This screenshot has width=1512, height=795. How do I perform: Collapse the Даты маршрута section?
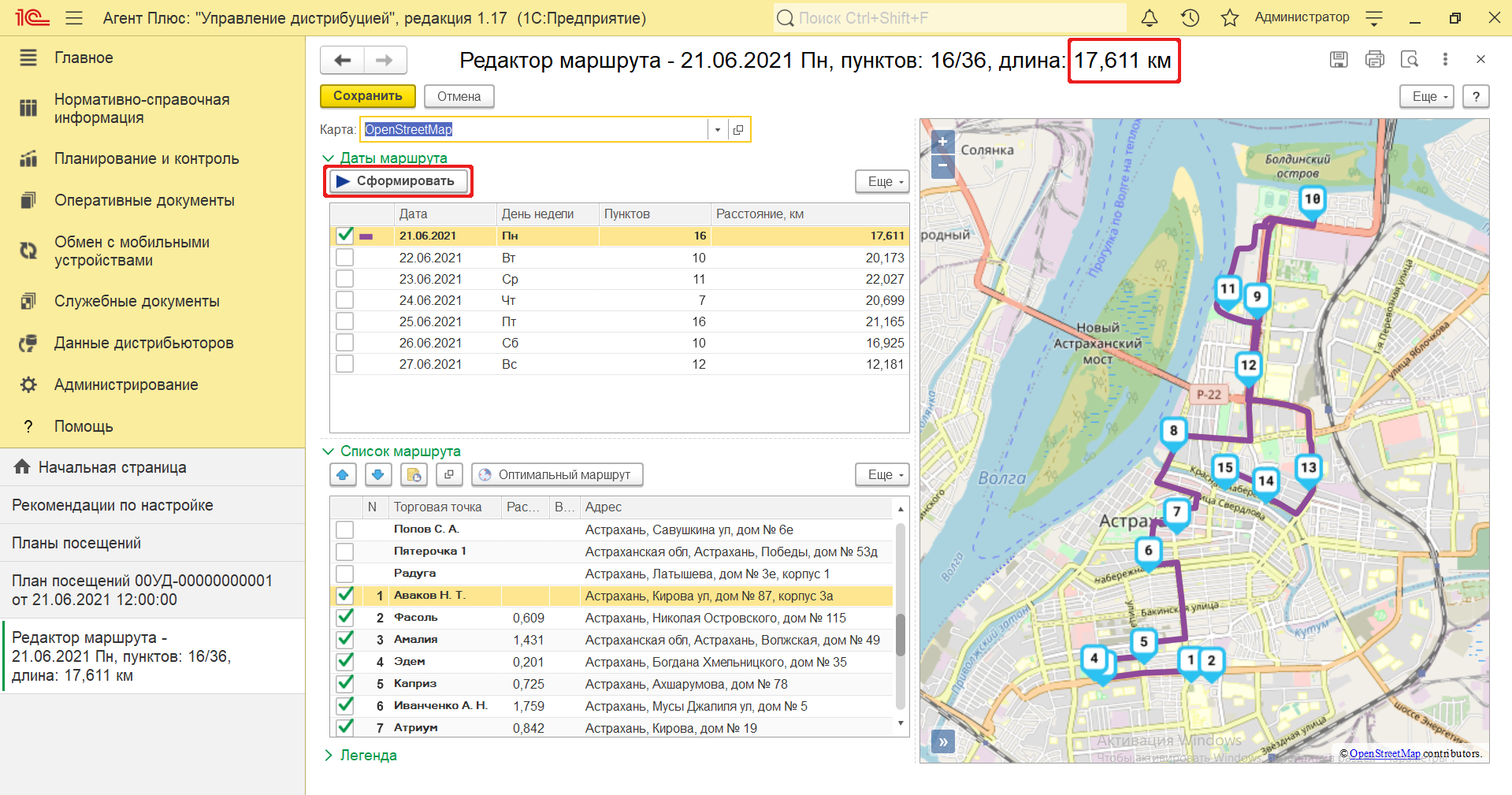329,158
